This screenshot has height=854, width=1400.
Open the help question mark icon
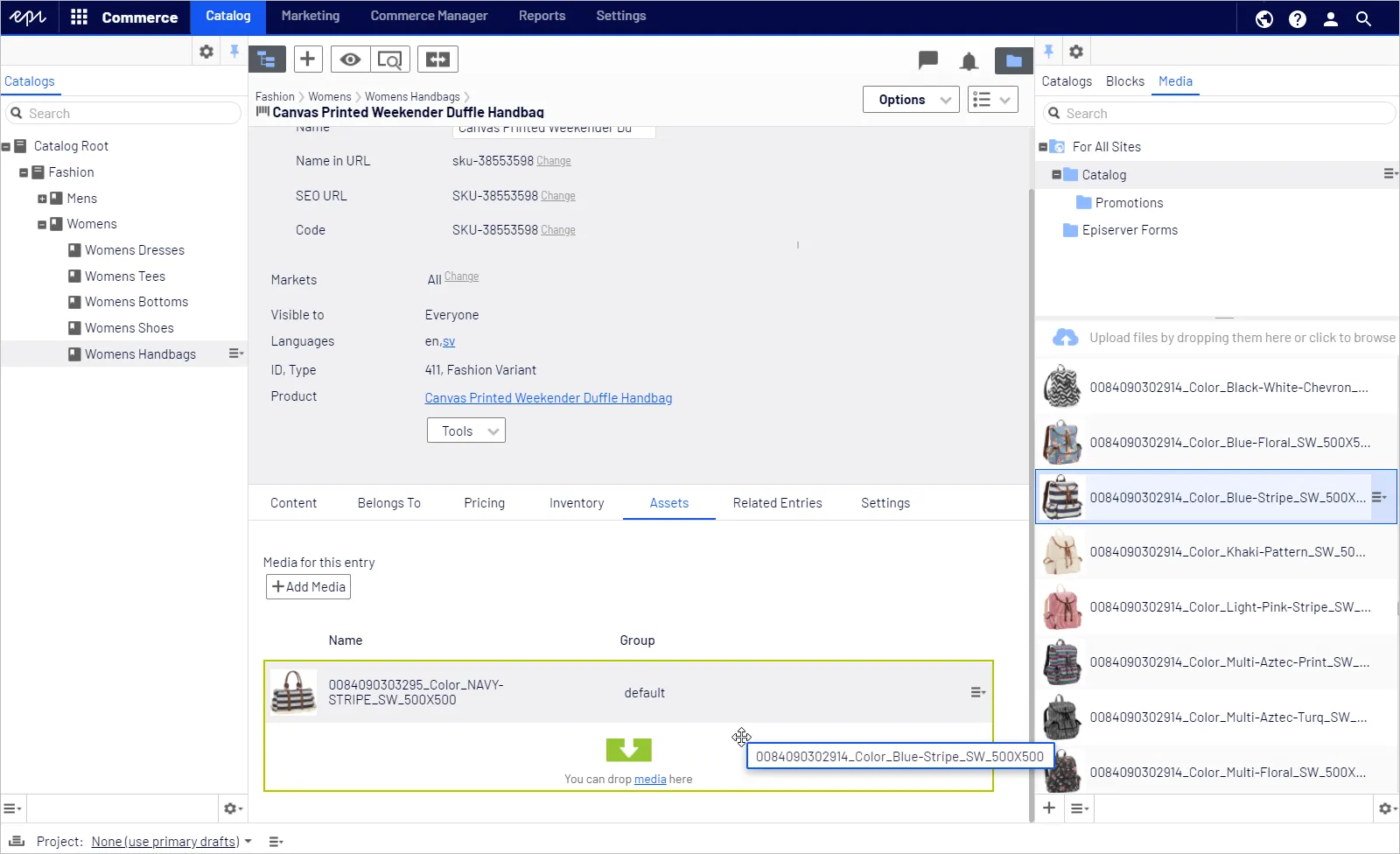click(1298, 18)
